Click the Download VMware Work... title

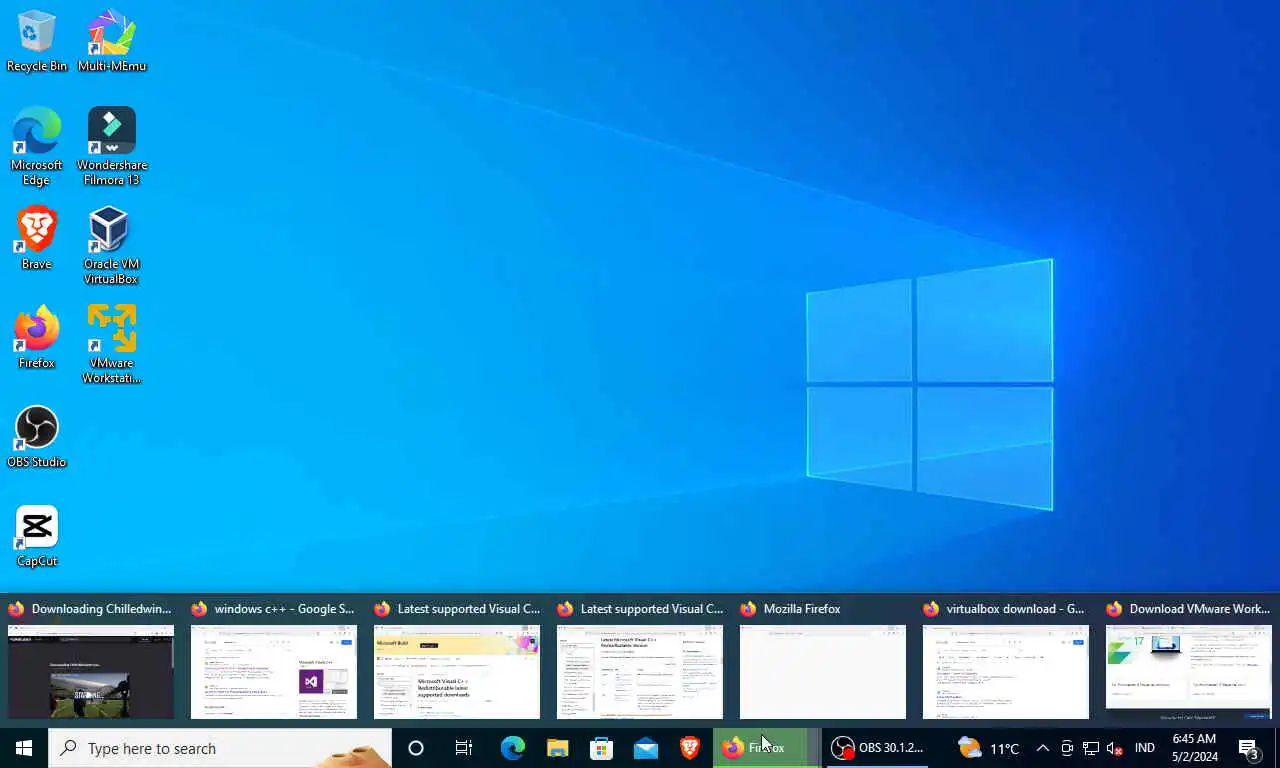point(1199,608)
